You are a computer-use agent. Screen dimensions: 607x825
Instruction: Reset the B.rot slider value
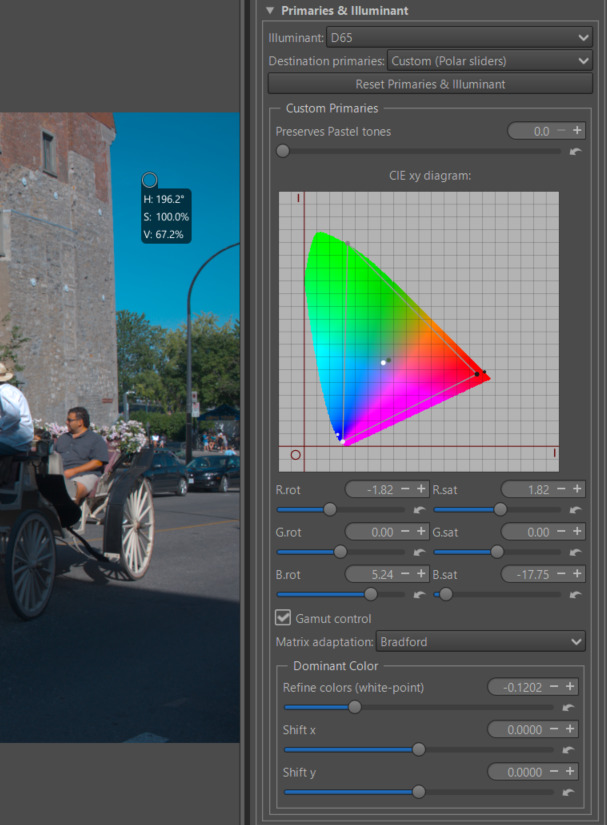pyautogui.click(x=420, y=594)
